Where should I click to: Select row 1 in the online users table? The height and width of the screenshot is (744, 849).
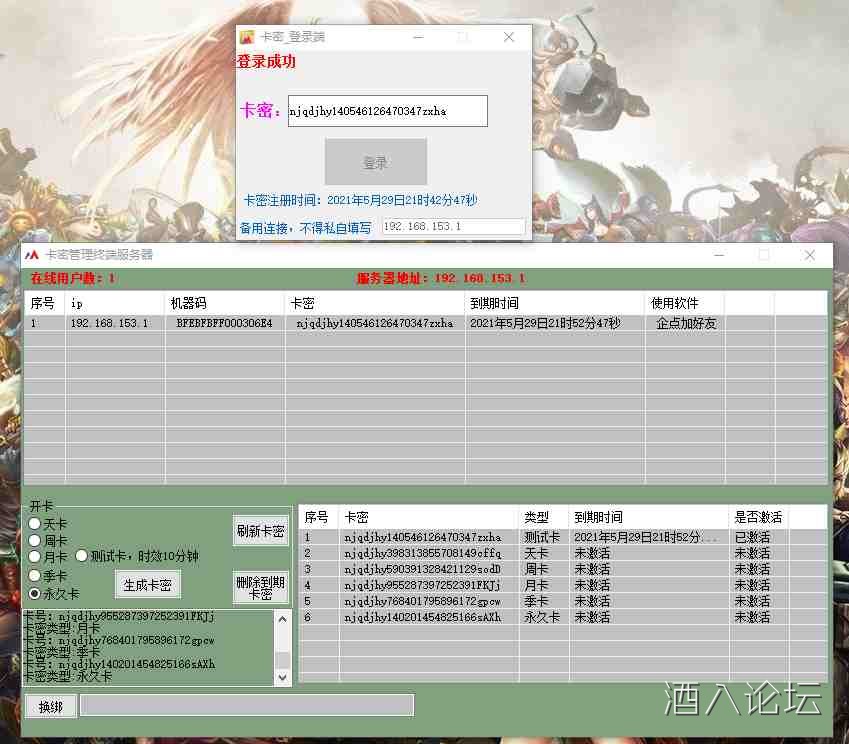200,324
